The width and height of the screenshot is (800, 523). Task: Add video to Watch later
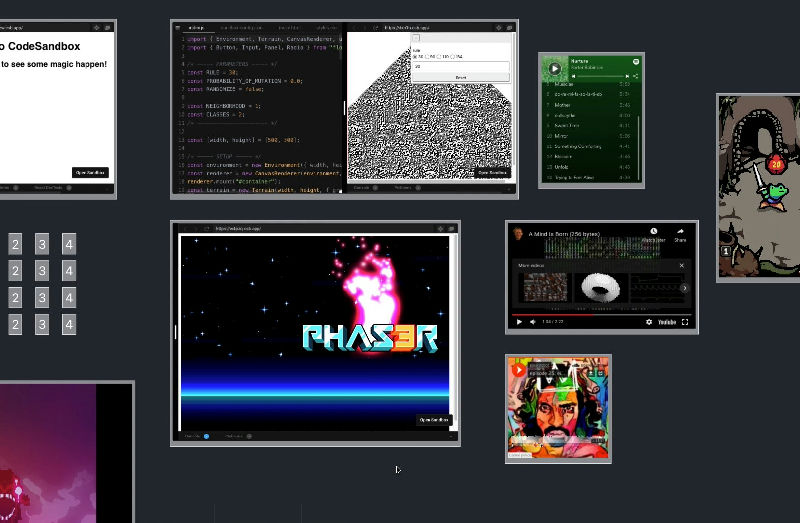tap(654, 231)
